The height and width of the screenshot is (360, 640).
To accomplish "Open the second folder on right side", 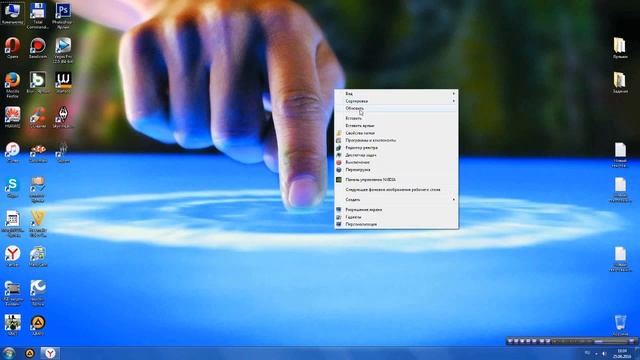I will (620, 83).
